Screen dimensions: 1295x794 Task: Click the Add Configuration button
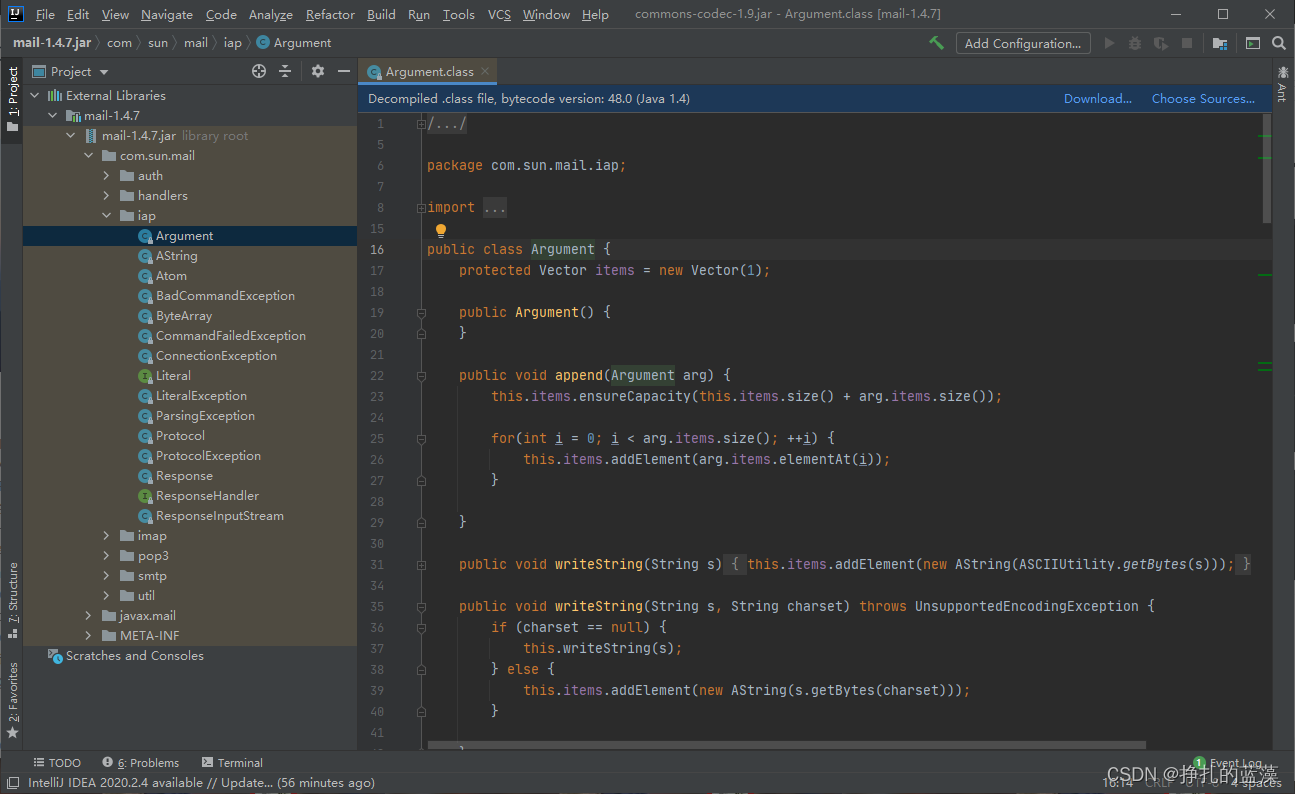point(1022,43)
